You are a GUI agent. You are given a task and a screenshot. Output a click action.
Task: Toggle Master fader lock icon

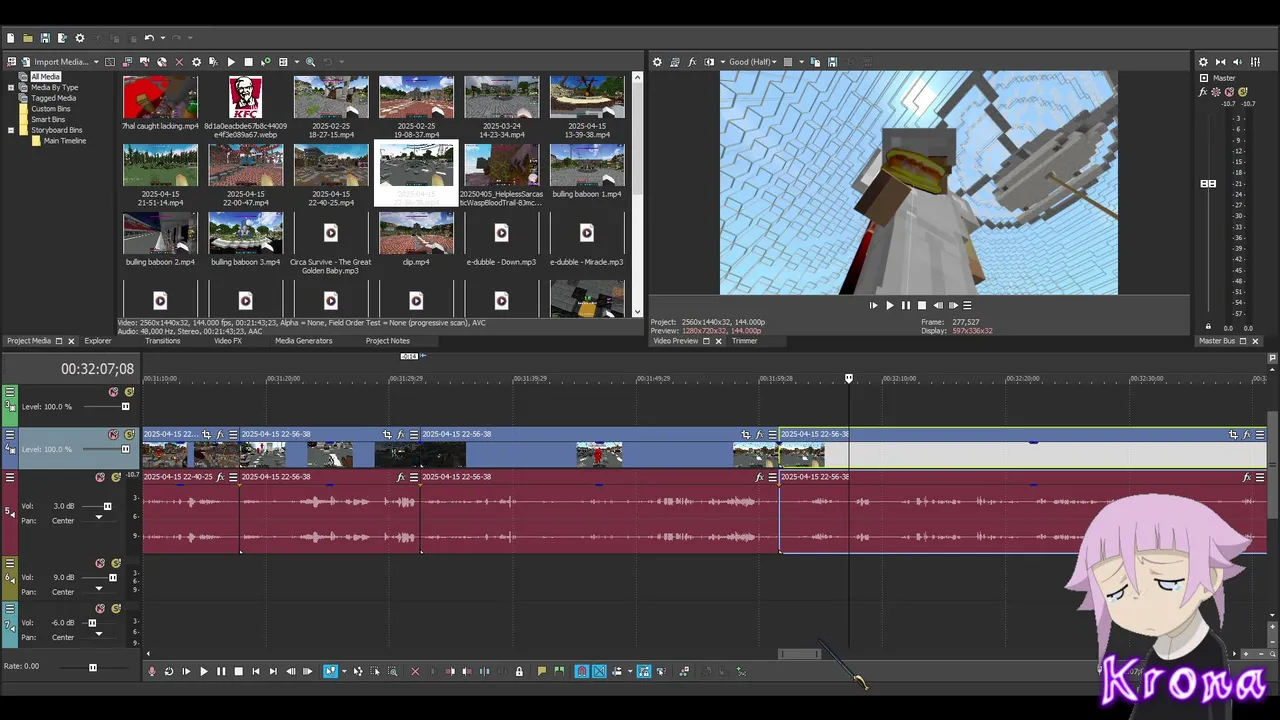point(1208,326)
